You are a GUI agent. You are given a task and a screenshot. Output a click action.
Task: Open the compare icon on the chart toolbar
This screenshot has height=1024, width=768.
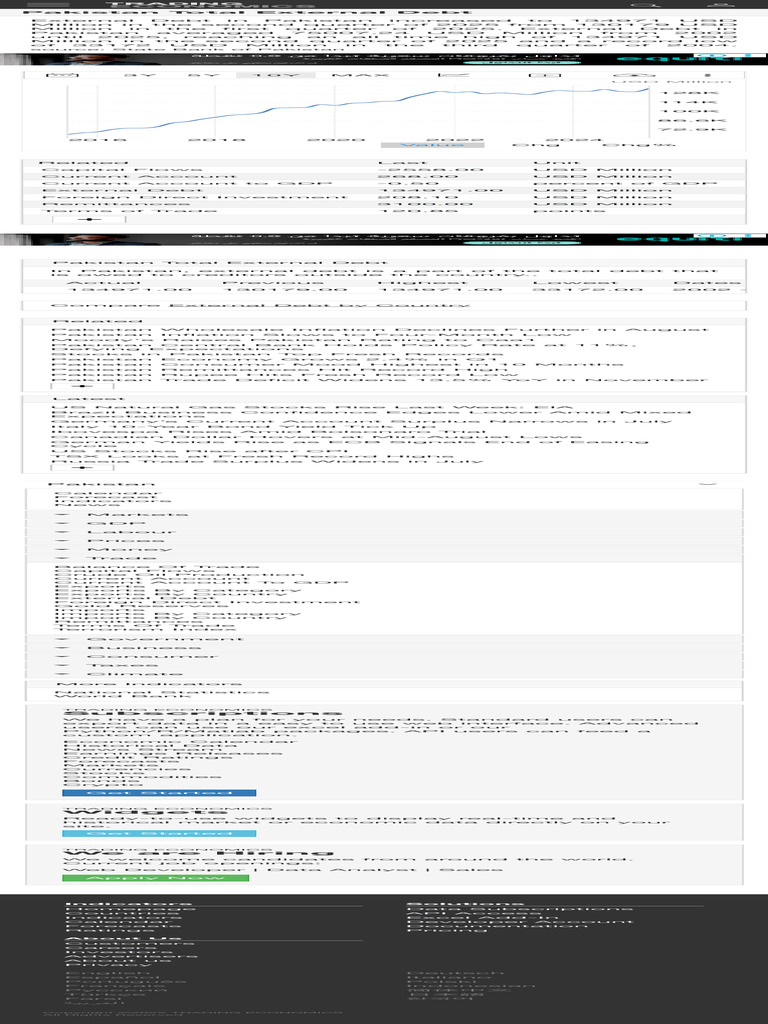pos(544,75)
